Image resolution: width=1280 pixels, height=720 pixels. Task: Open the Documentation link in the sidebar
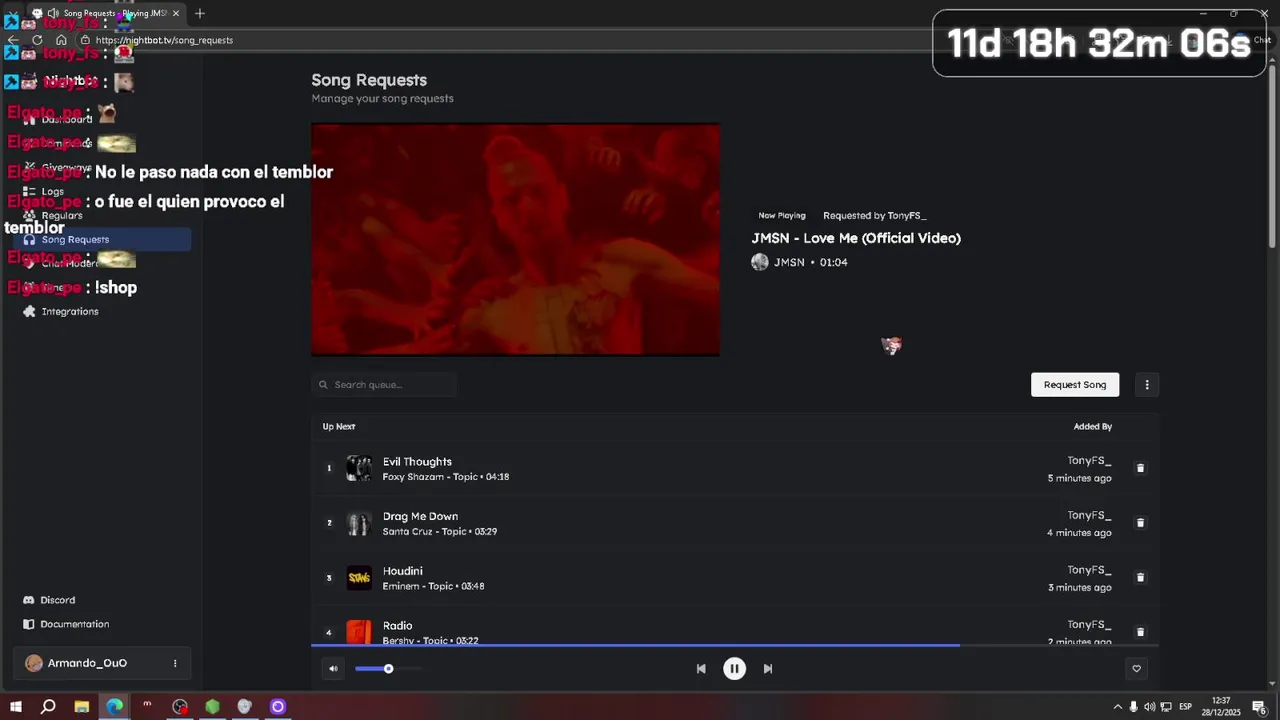[74, 624]
